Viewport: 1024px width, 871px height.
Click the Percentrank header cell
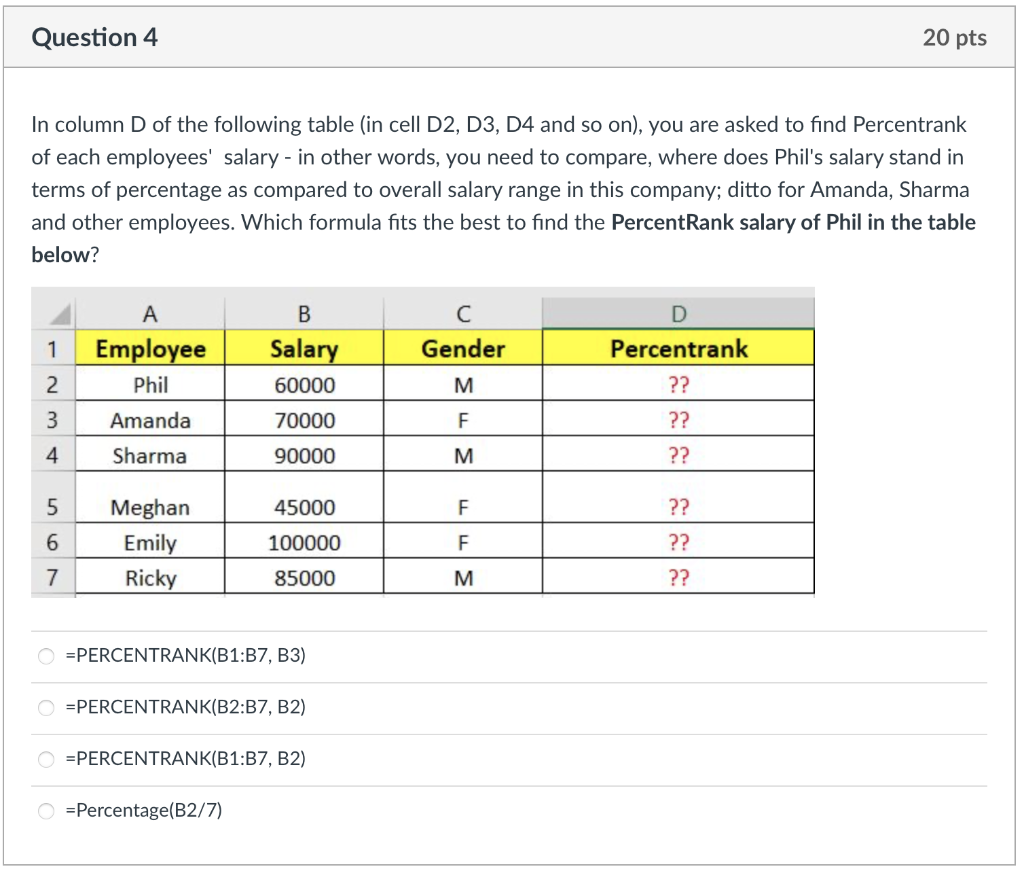point(679,349)
